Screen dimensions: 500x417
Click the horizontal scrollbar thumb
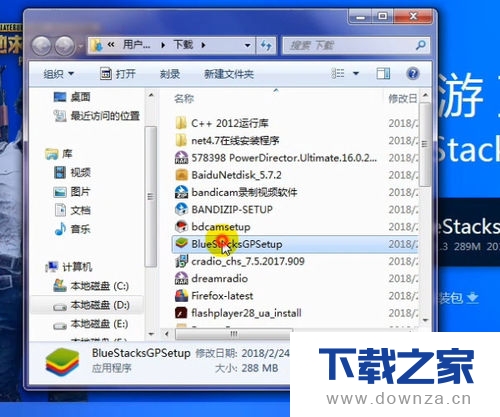233,334
